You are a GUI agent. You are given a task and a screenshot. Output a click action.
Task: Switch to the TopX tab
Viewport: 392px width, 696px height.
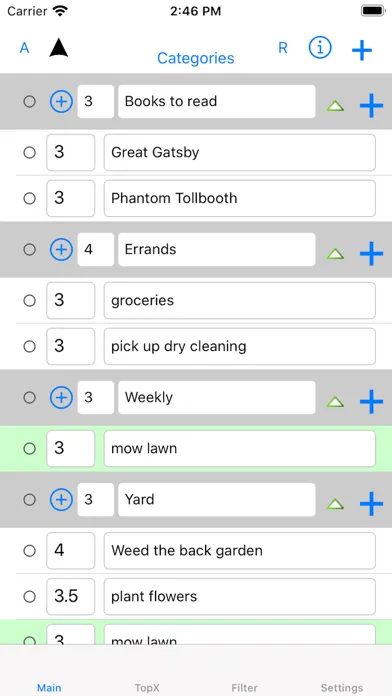tap(147, 688)
